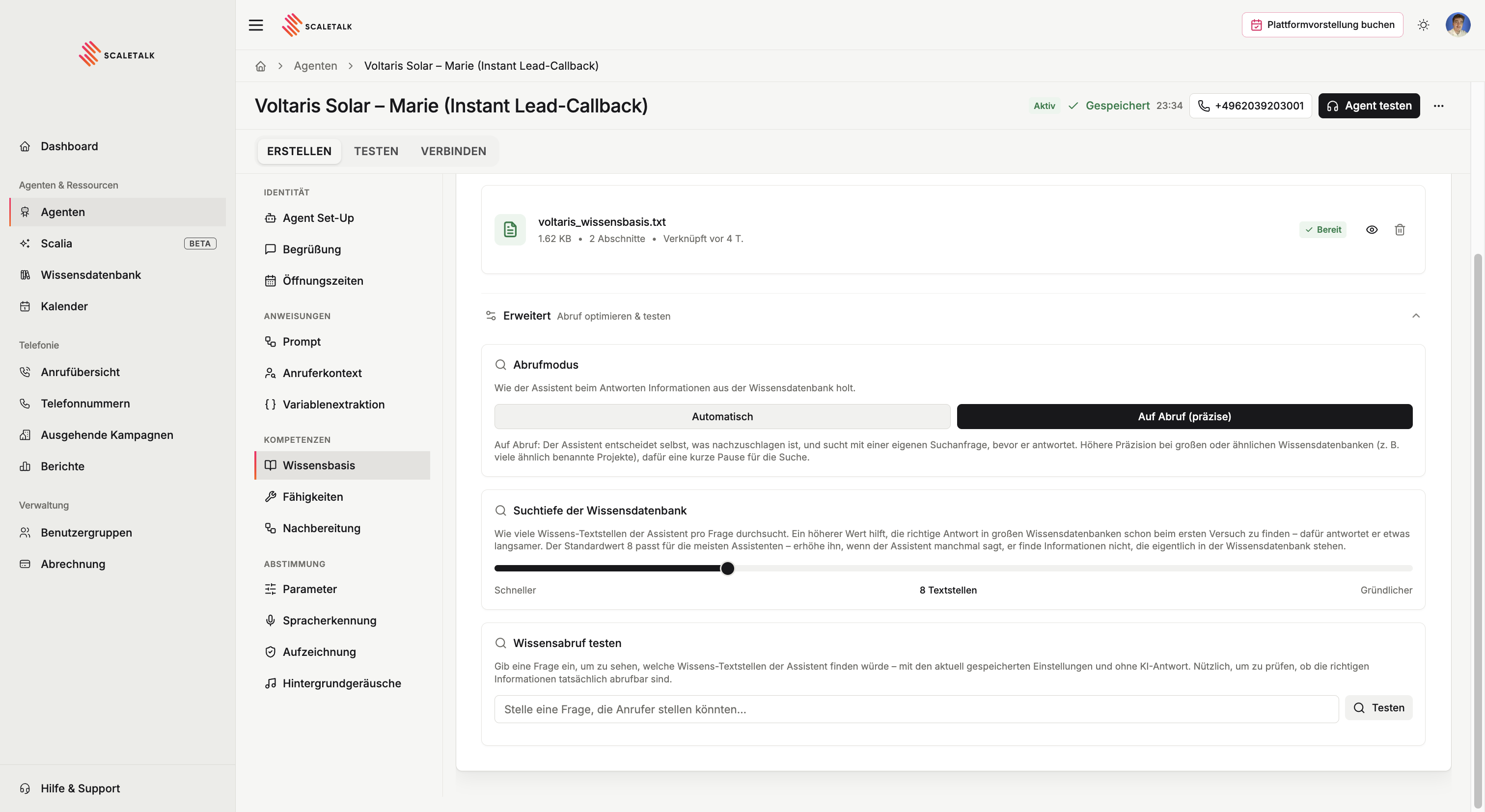Click the Begrüßung speech bubble icon
This screenshot has width=1485, height=812.
[x=271, y=249]
